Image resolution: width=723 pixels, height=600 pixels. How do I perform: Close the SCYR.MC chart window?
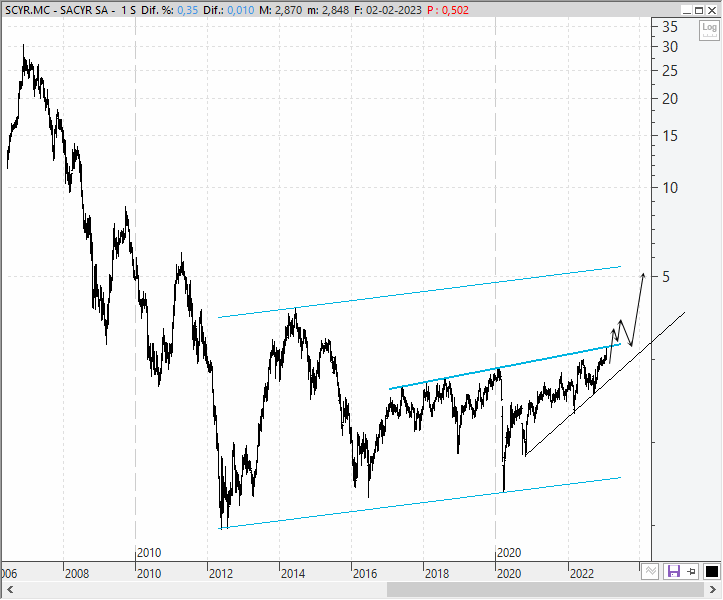coord(712,10)
